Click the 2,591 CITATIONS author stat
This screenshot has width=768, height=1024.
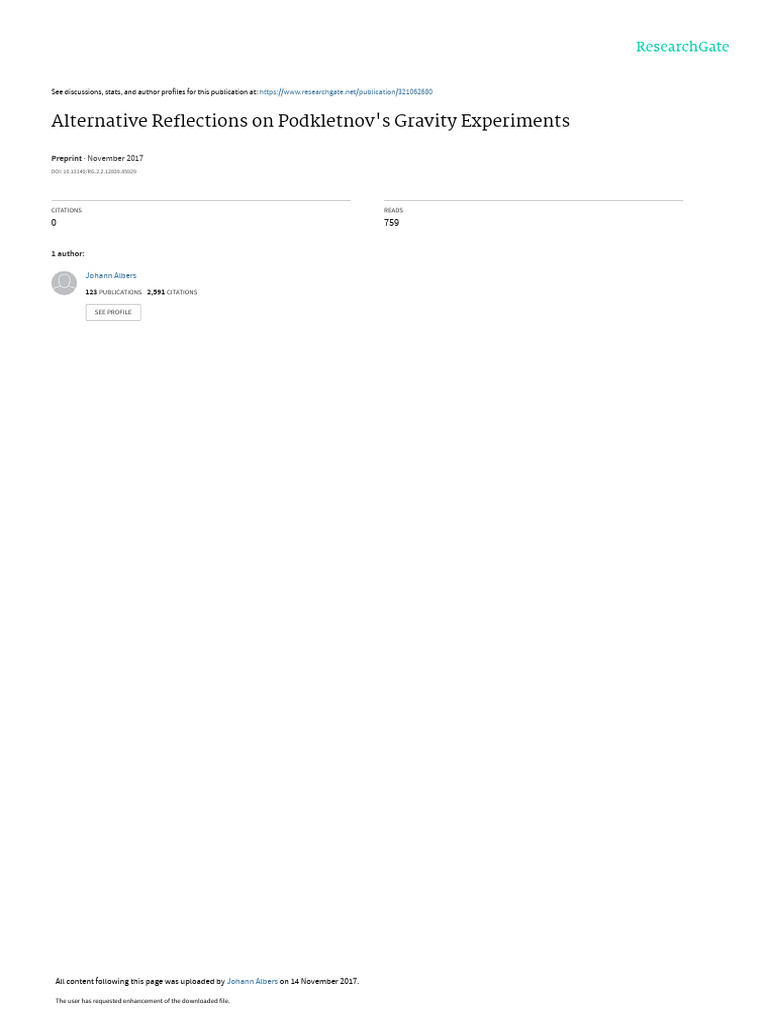[172, 292]
